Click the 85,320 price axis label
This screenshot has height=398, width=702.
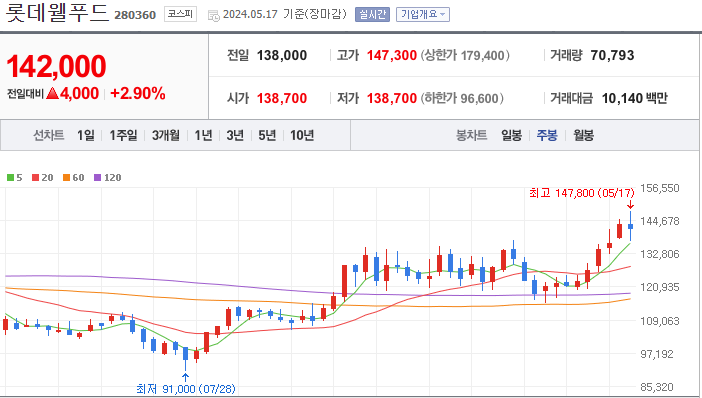(x=657, y=387)
